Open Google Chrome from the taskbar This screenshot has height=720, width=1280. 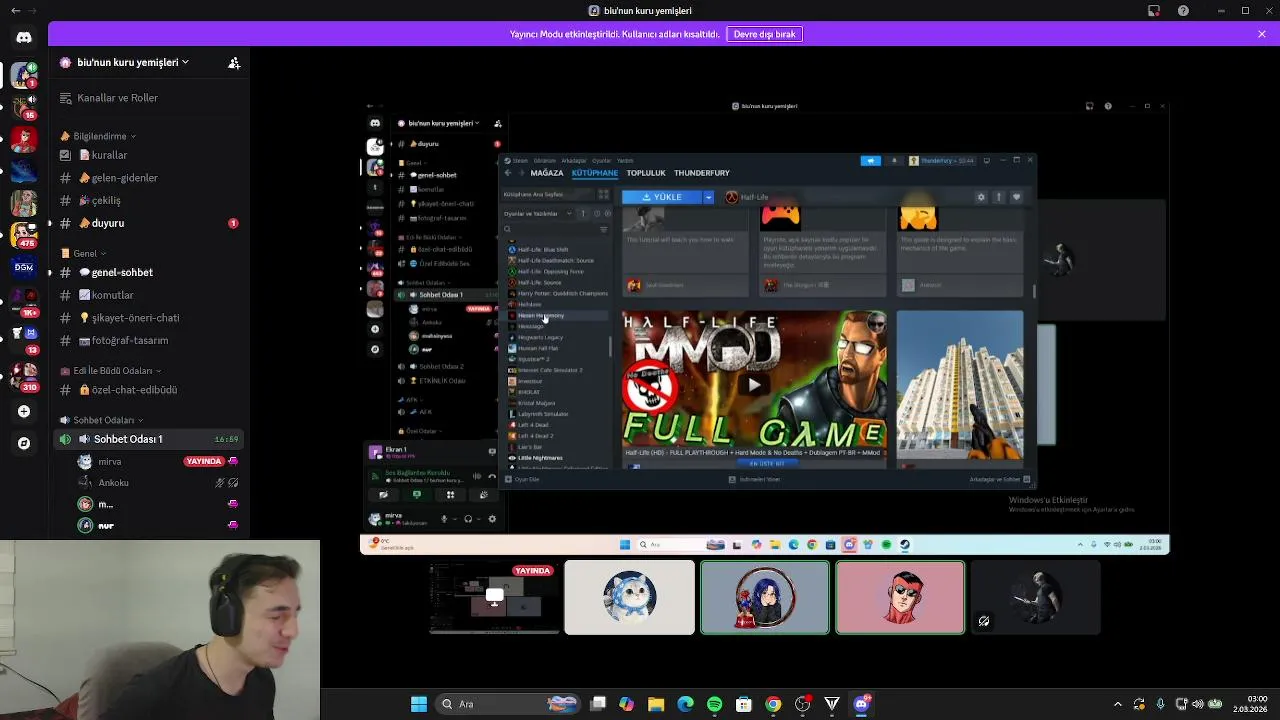pos(773,704)
